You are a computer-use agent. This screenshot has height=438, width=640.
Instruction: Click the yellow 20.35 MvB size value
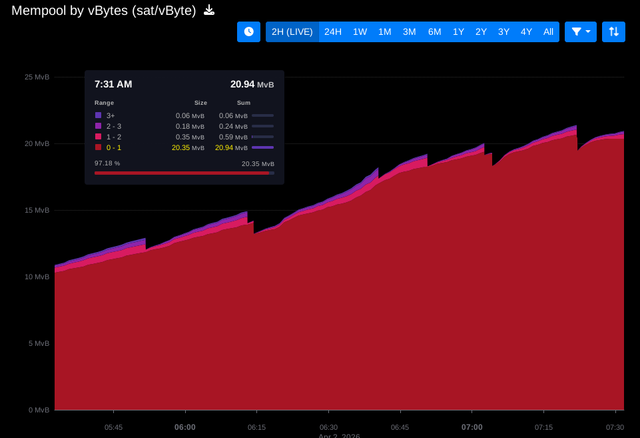[188, 147]
